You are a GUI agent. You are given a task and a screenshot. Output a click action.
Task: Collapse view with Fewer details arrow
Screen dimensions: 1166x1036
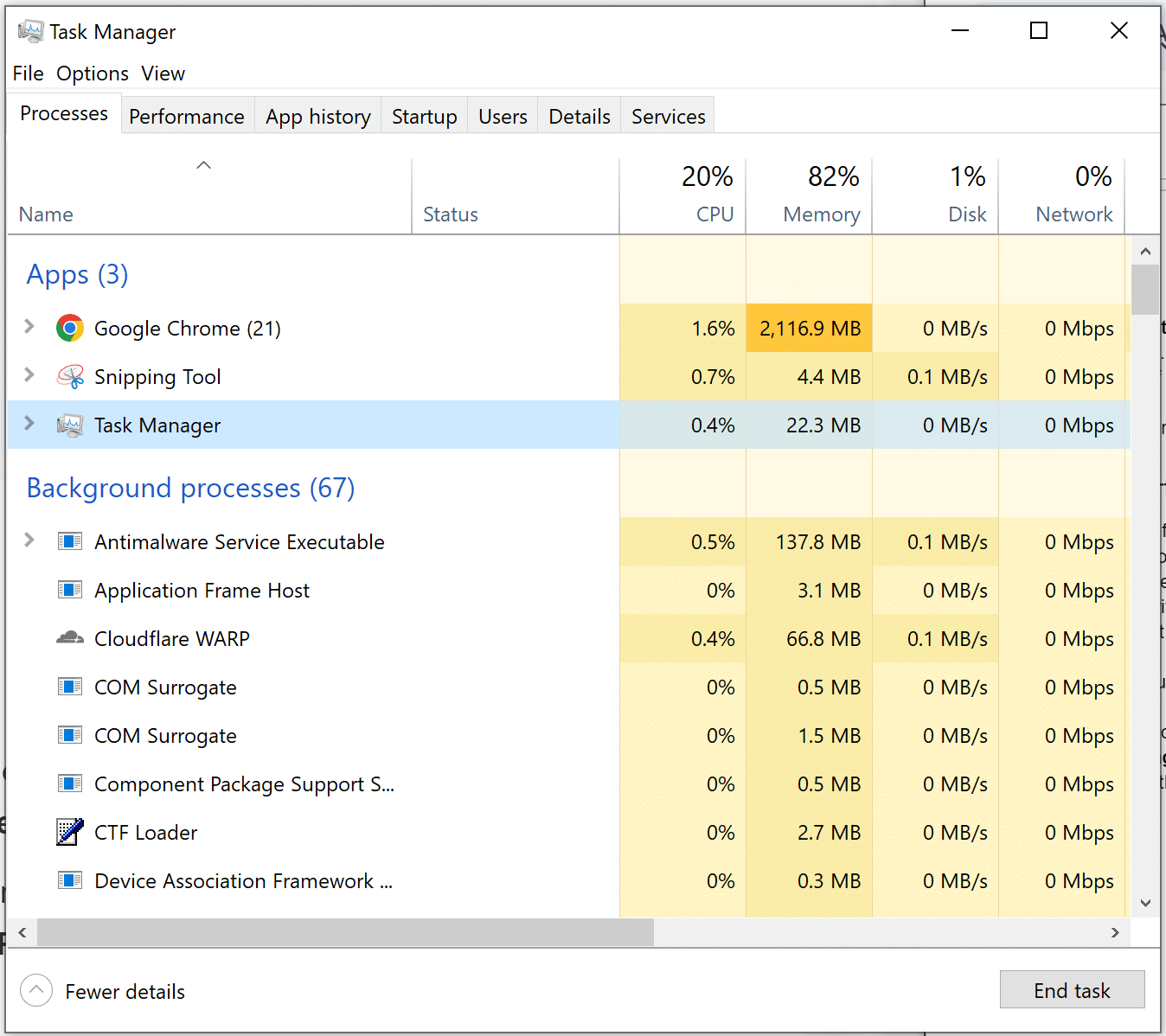(x=36, y=990)
